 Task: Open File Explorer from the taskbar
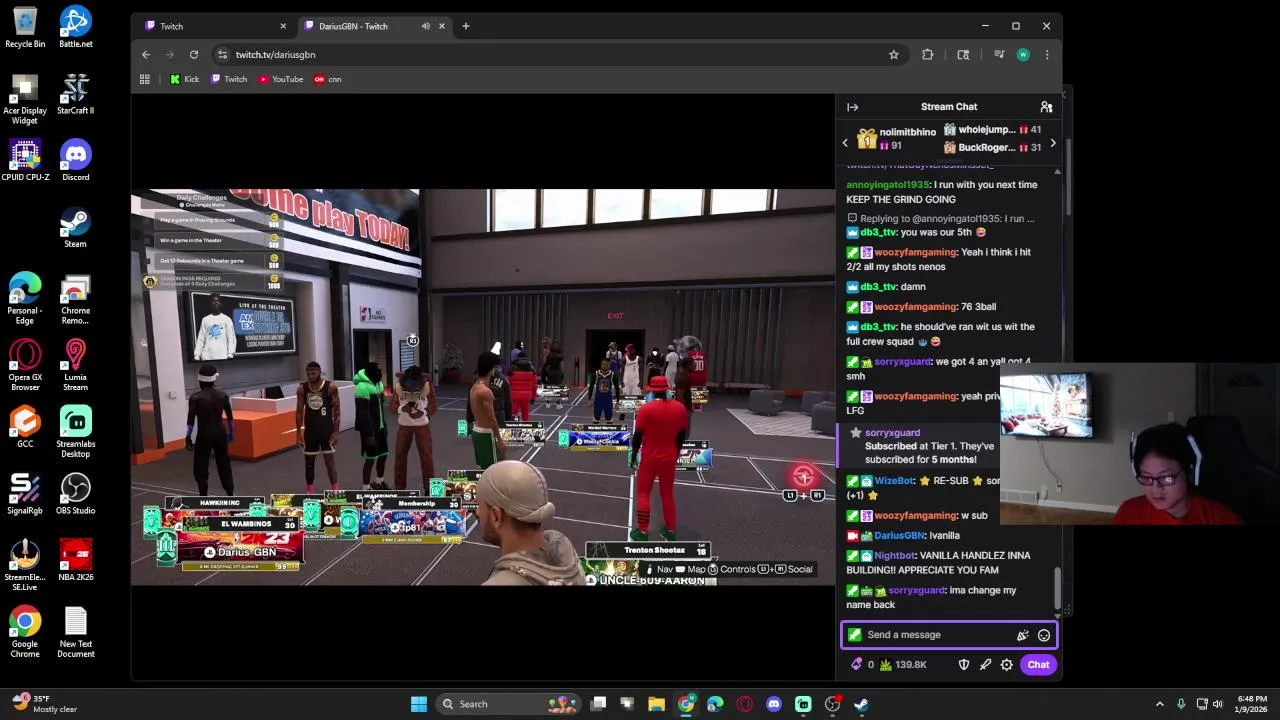click(x=657, y=704)
